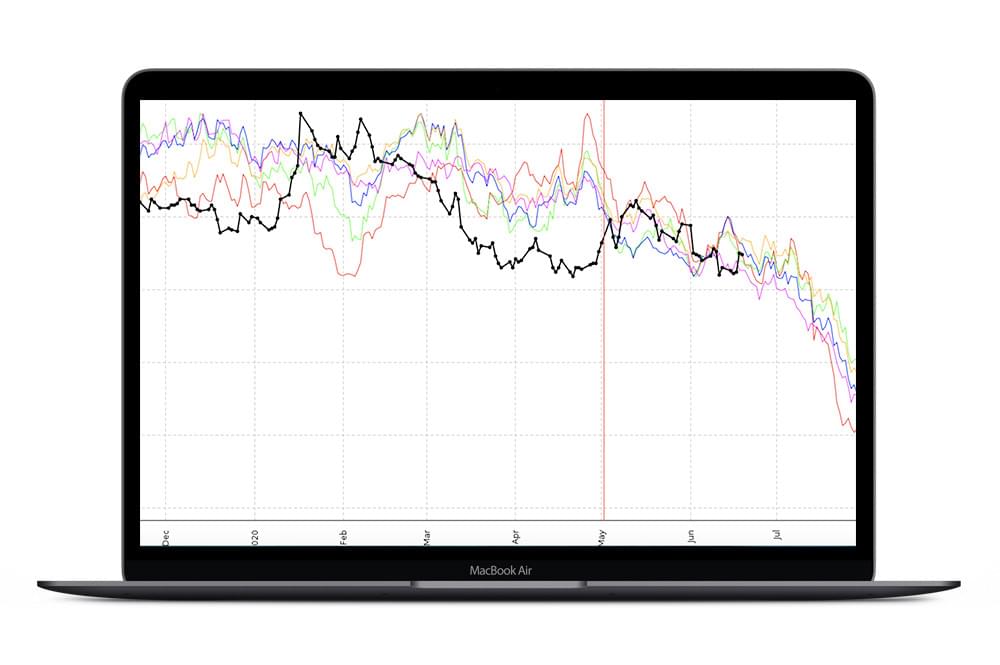Click the Apr month label

point(515,535)
